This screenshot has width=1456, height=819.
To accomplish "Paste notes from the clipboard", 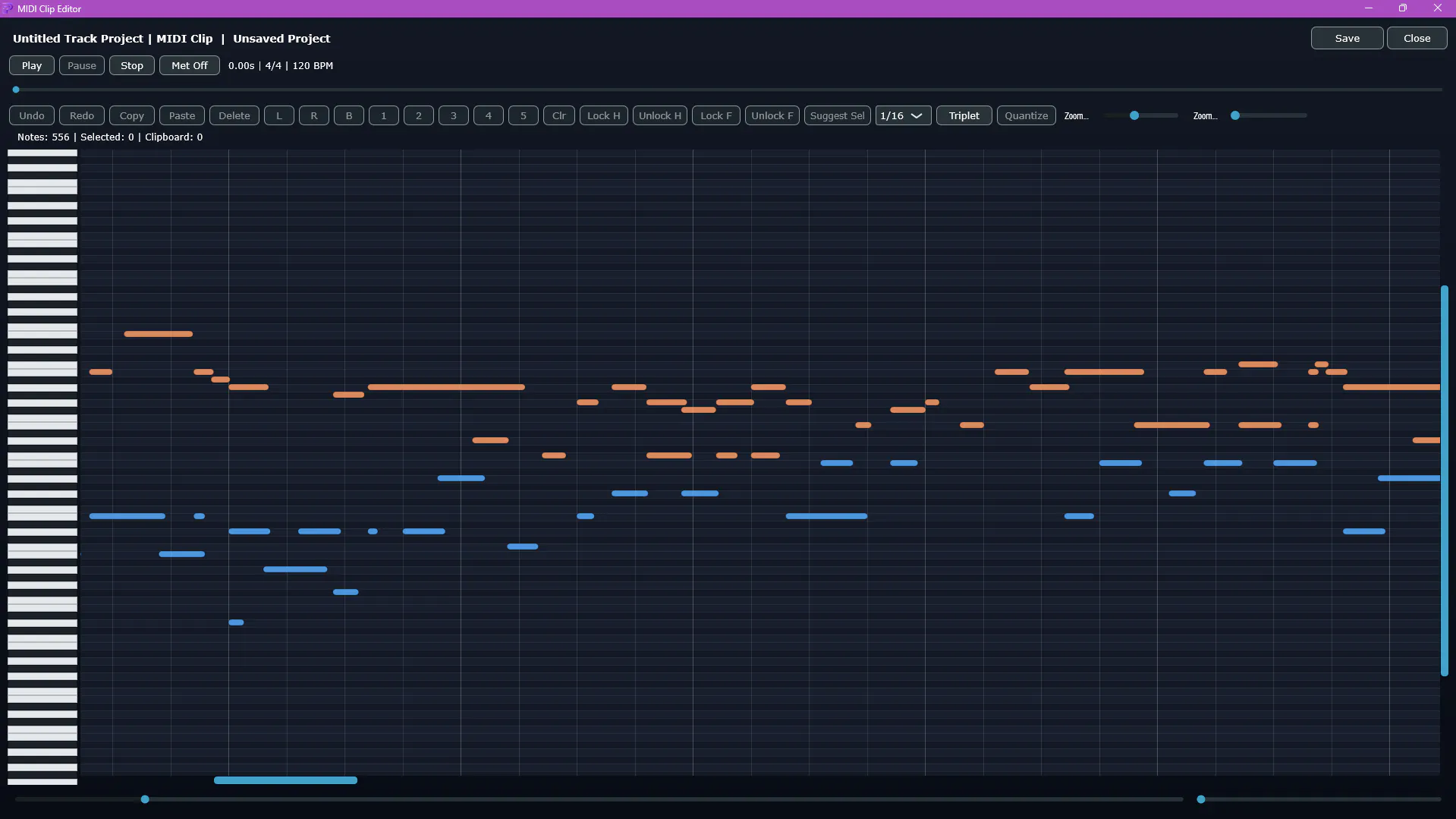I will (182, 115).
